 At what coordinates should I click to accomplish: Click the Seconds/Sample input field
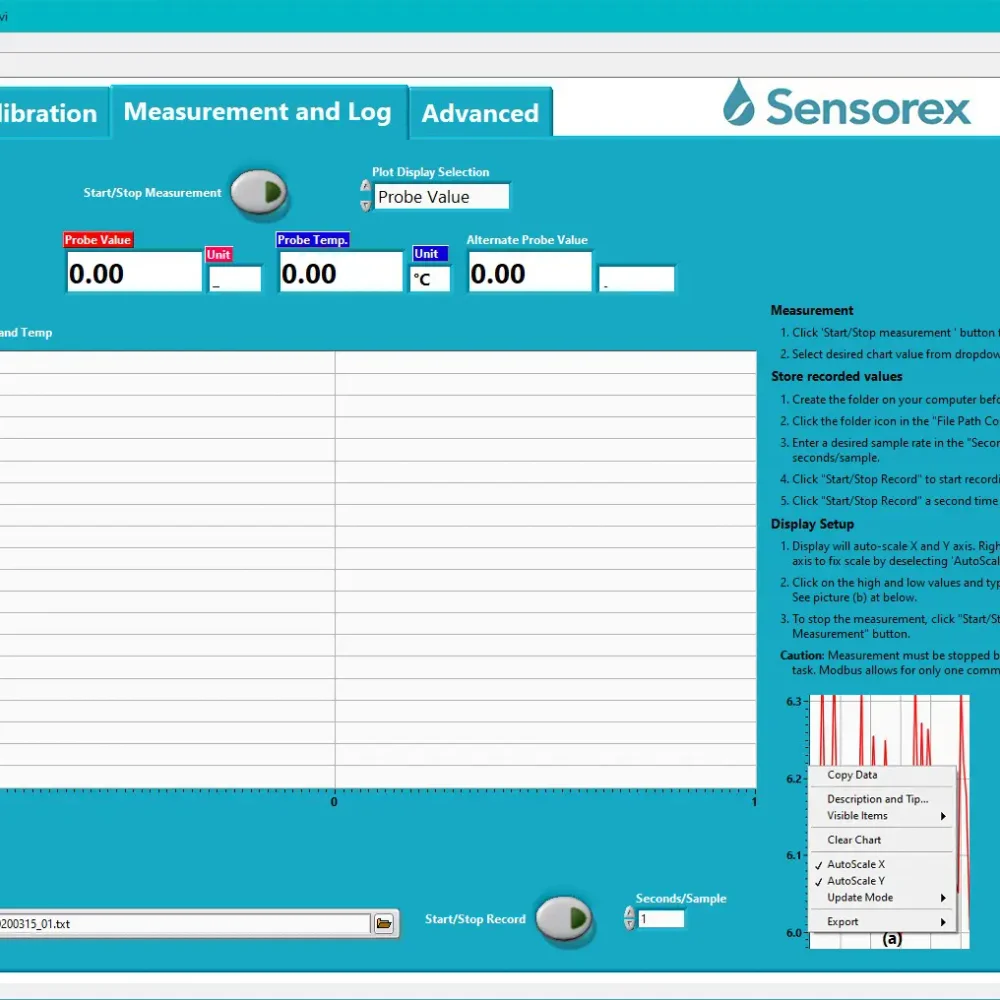pyautogui.click(x=661, y=919)
